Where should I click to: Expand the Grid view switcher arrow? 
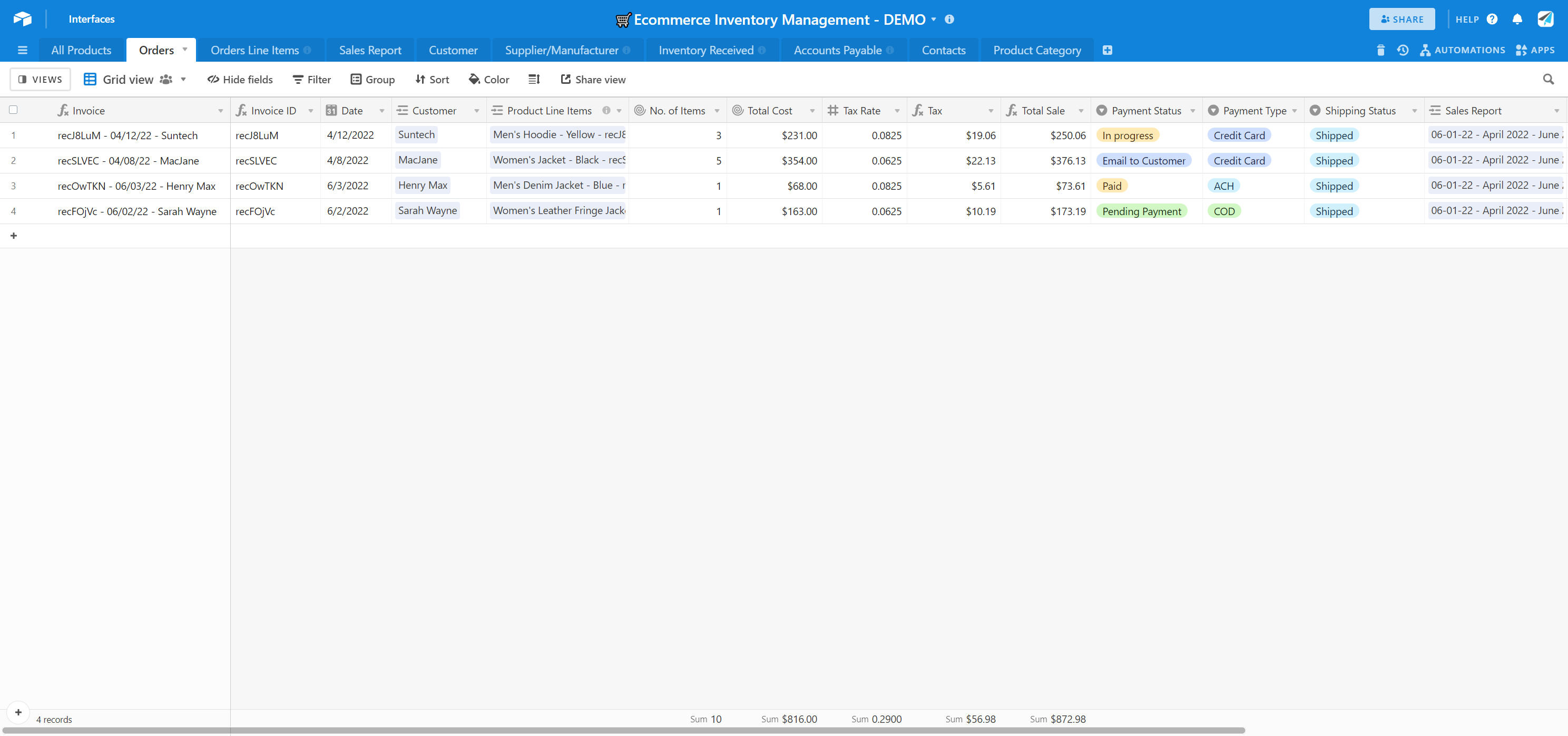(x=183, y=79)
